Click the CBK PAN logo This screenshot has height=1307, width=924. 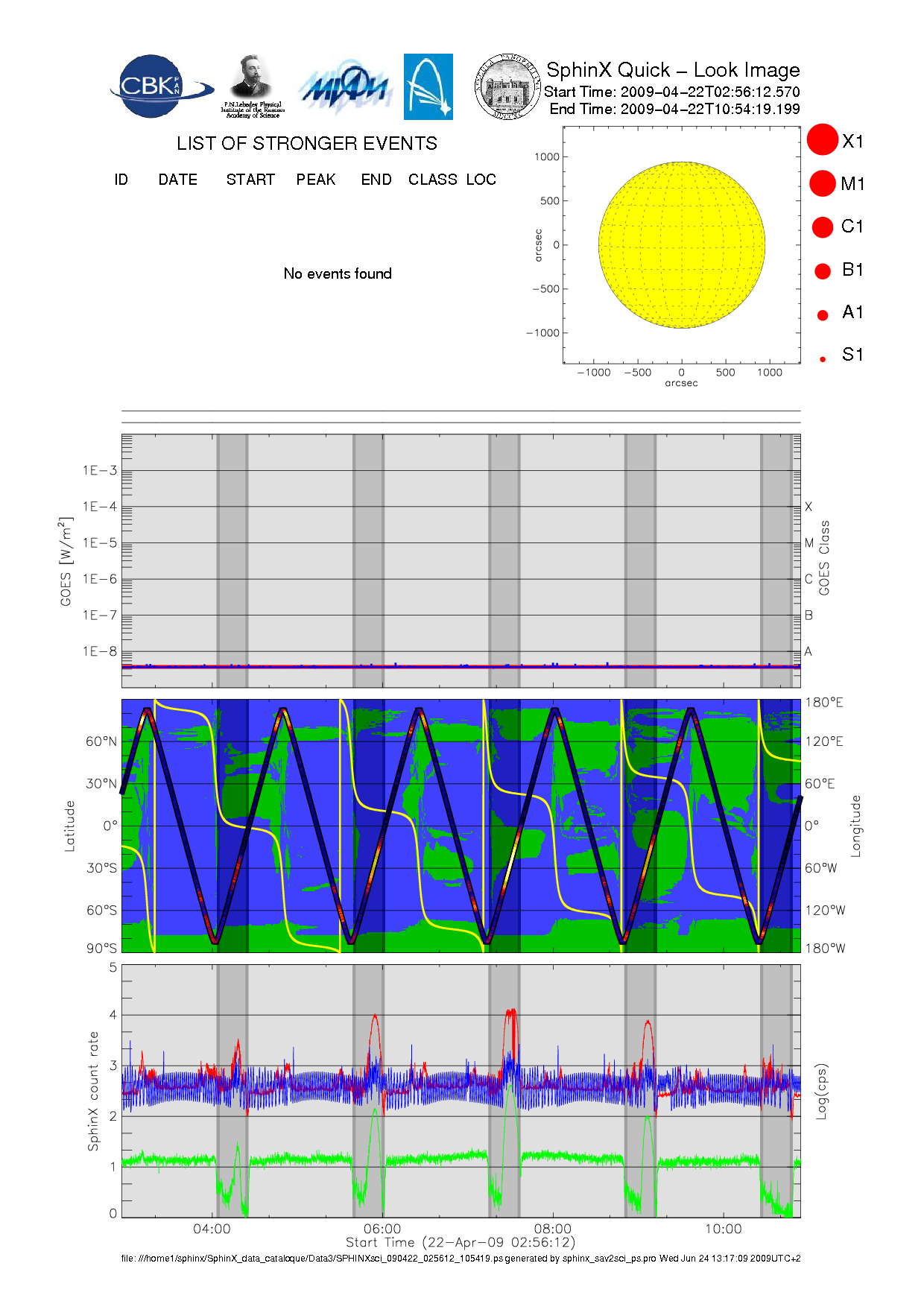pos(159,86)
